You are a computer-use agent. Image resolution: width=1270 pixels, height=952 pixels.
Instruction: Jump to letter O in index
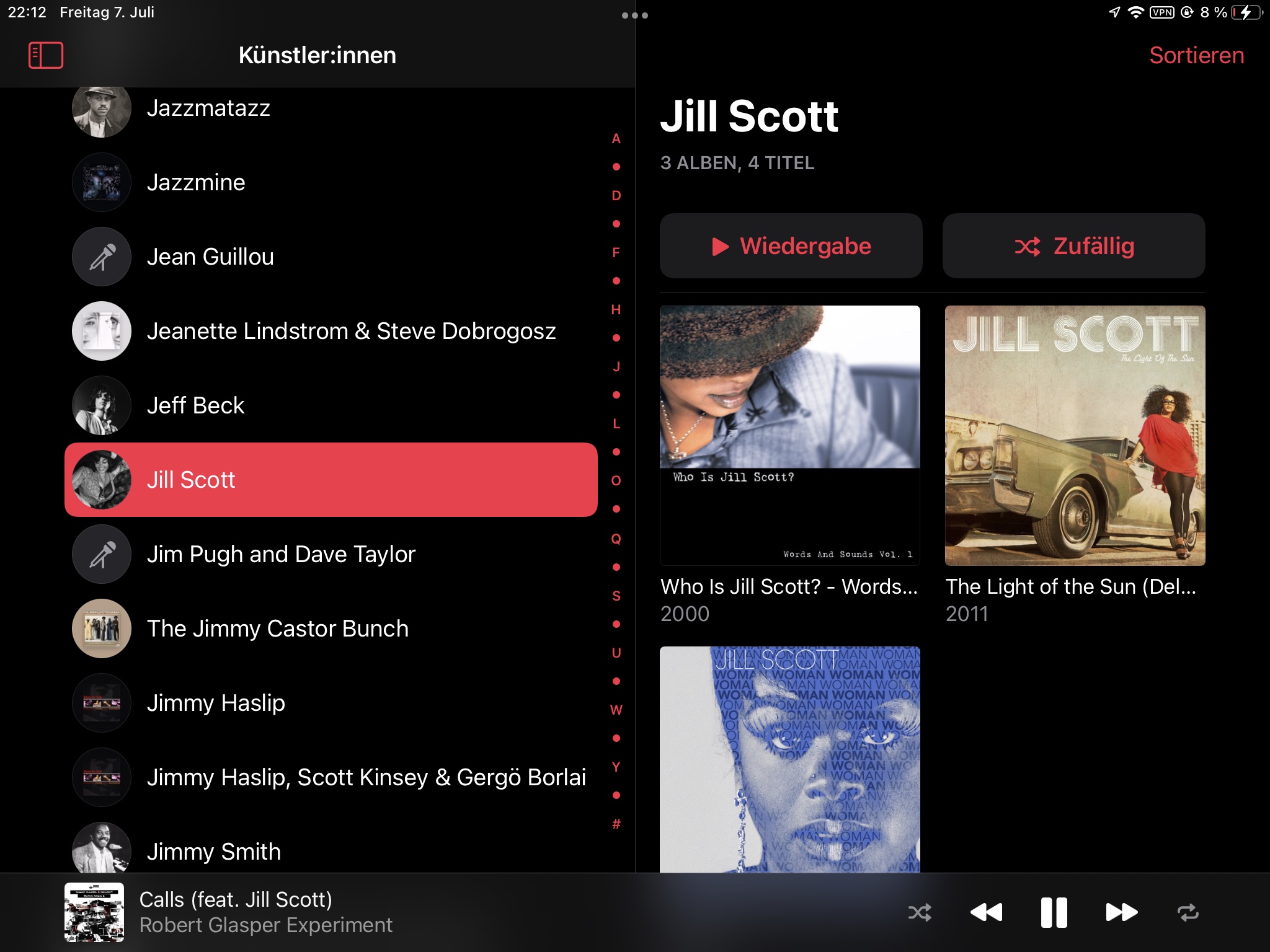click(616, 480)
